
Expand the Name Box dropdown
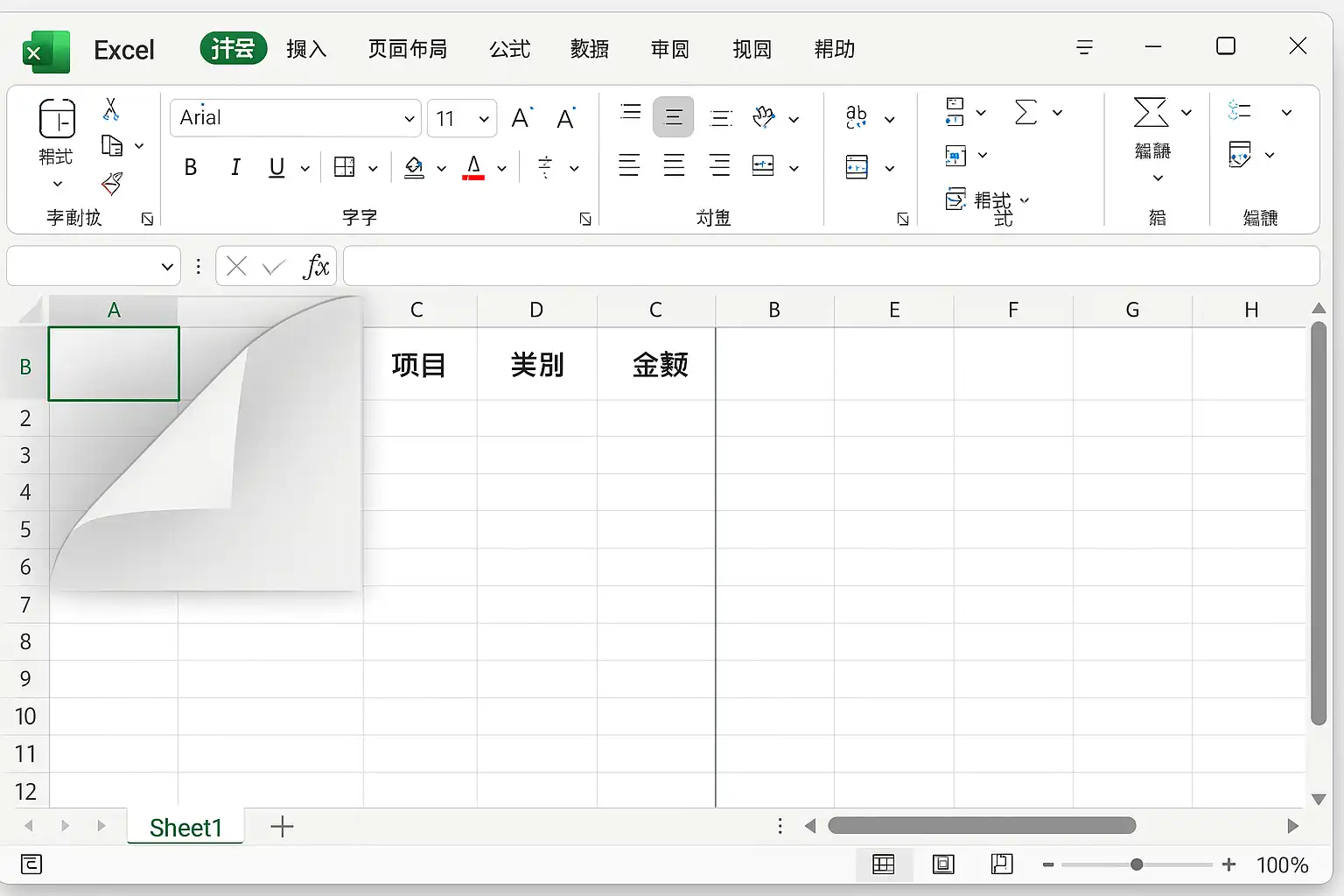(167, 267)
